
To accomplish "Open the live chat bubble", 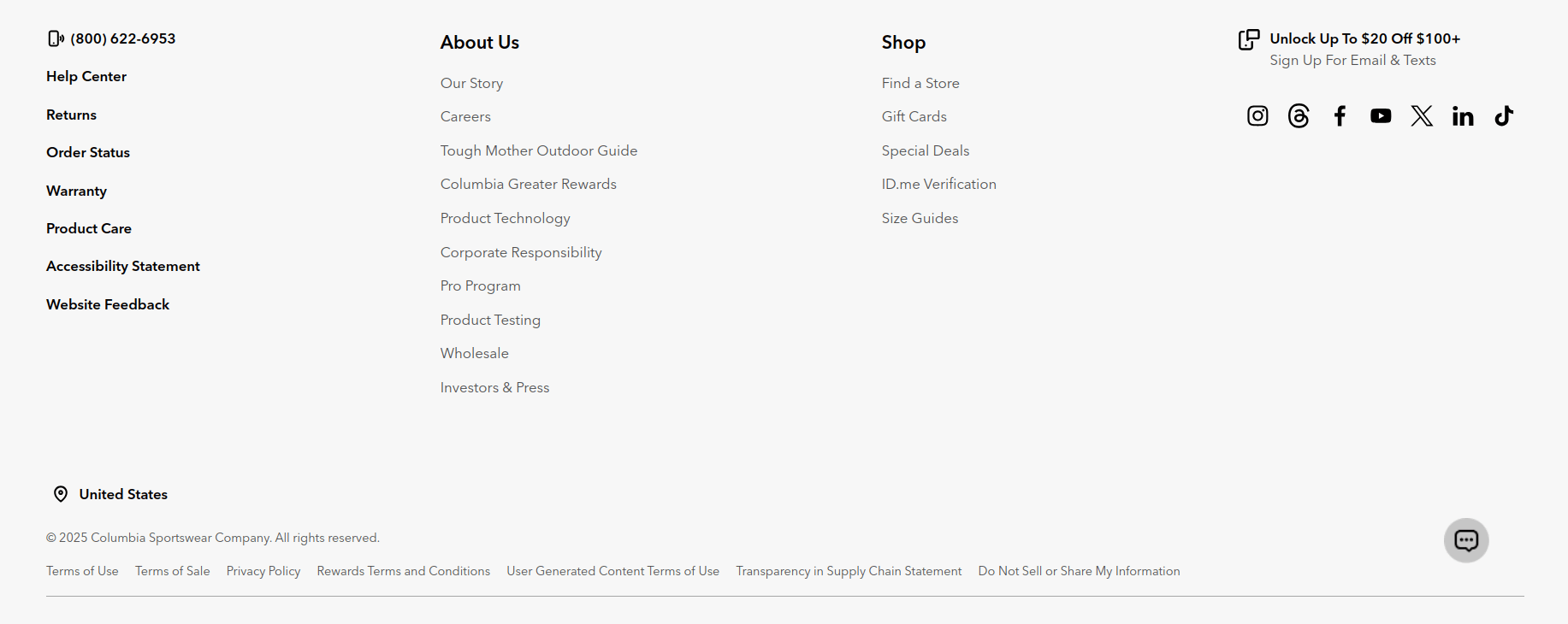I will coord(1466,540).
